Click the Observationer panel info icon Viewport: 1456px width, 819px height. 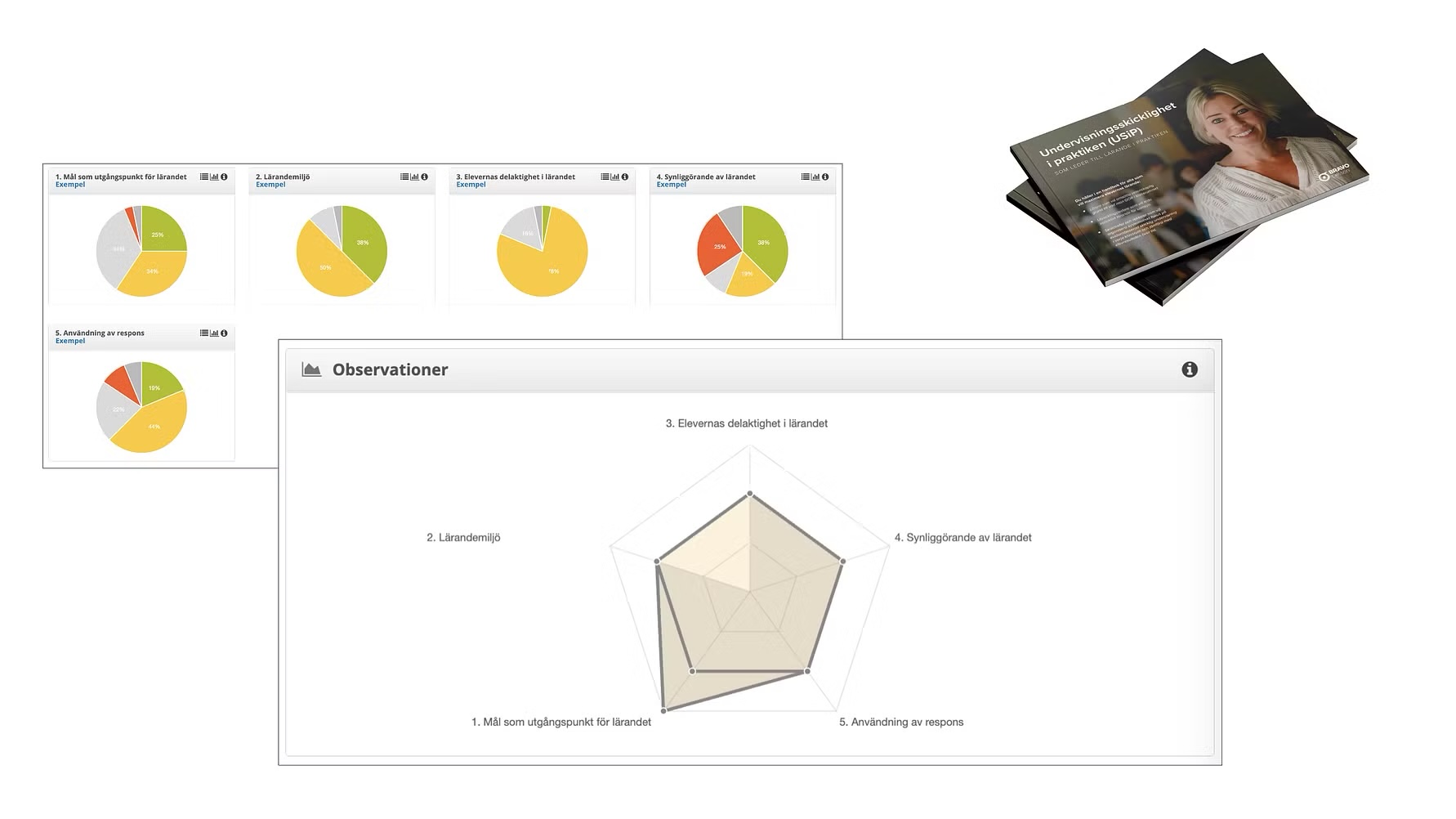click(x=1190, y=369)
